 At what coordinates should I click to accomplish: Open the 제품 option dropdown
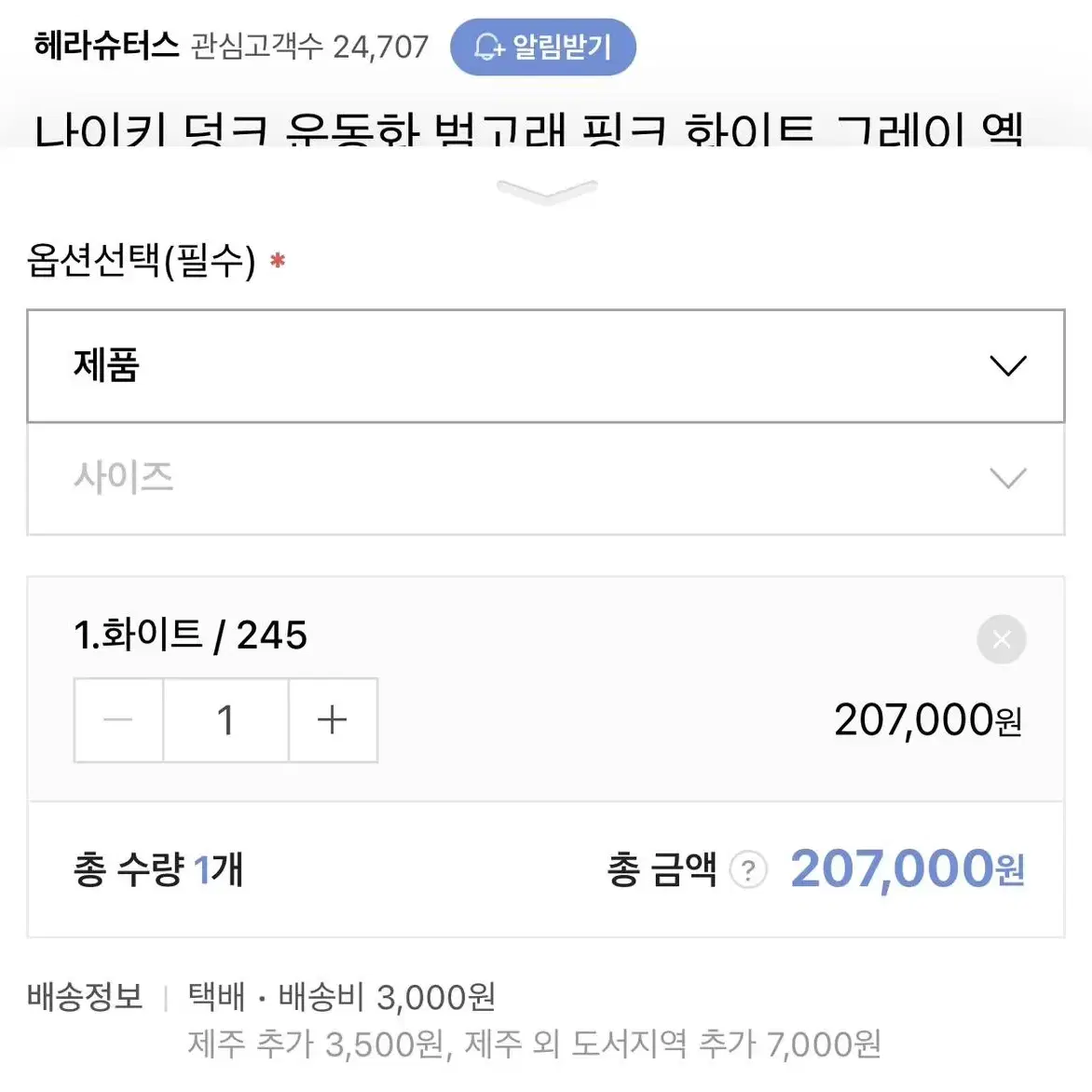point(546,365)
